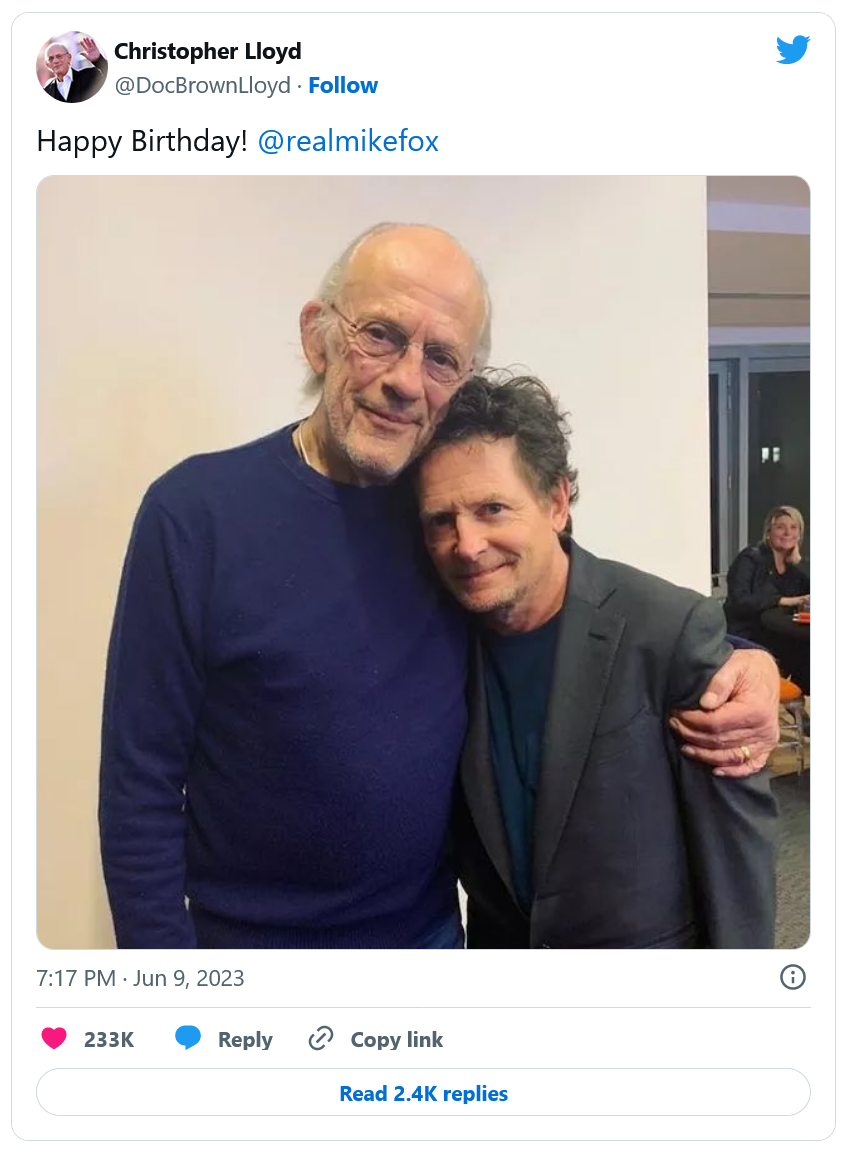Click the pink heart like icon
This screenshot has width=846, height=1153.
pyautogui.click(x=54, y=1039)
